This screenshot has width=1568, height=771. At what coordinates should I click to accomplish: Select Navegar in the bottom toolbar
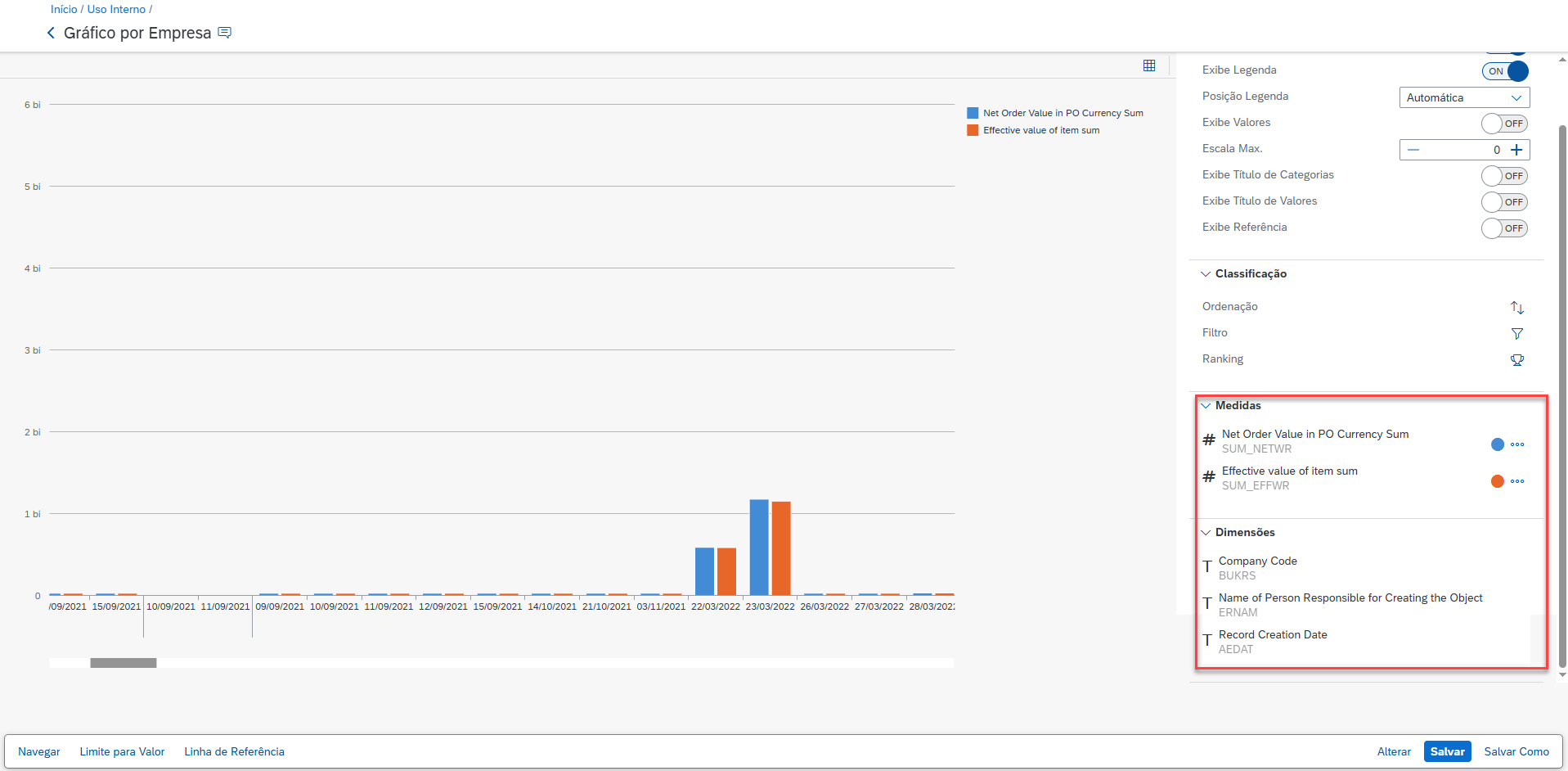(x=39, y=751)
